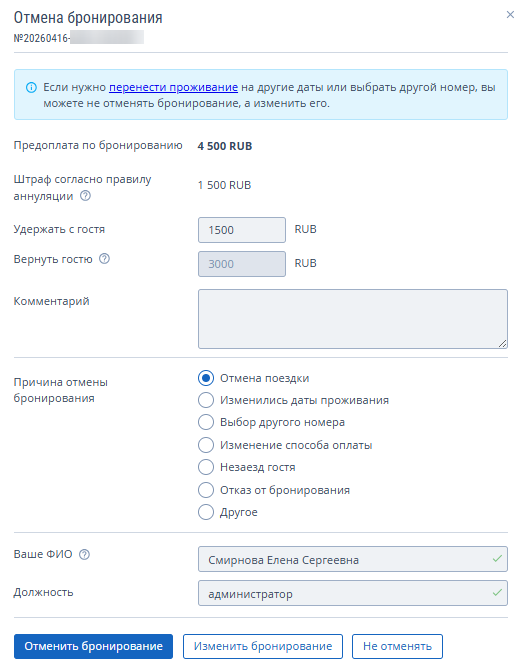Select Отказ от бронирования reason

[206, 490]
